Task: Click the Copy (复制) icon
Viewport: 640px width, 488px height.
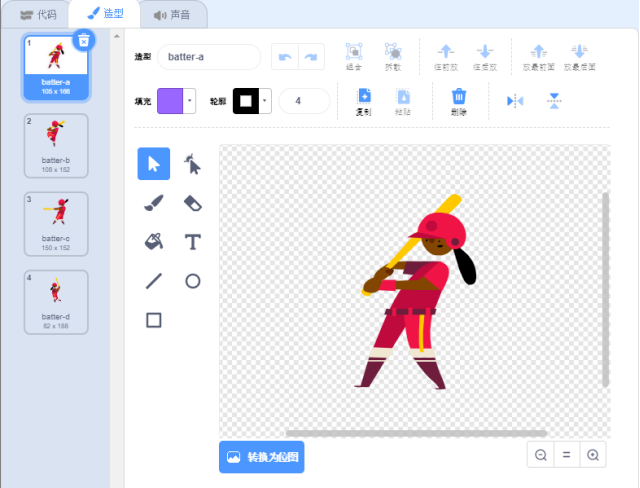Action: click(x=364, y=101)
